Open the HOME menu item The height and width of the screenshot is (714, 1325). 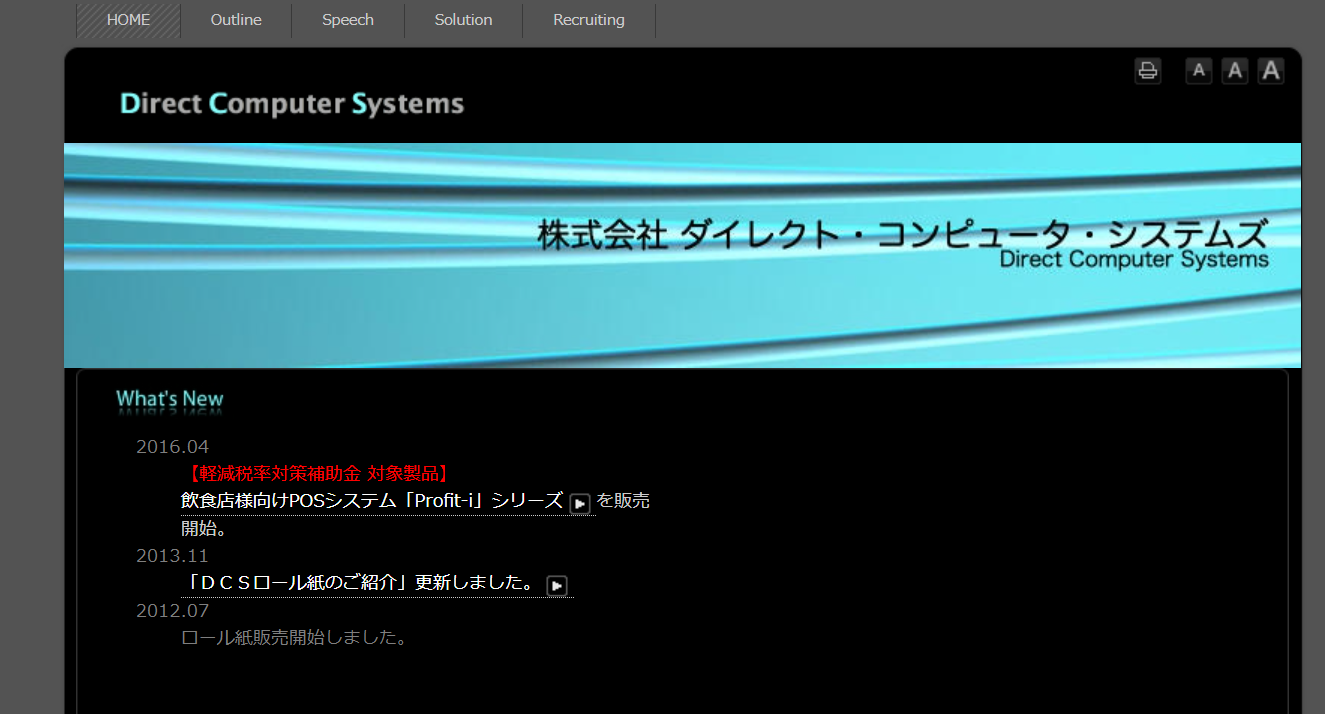click(x=128, y=20)
